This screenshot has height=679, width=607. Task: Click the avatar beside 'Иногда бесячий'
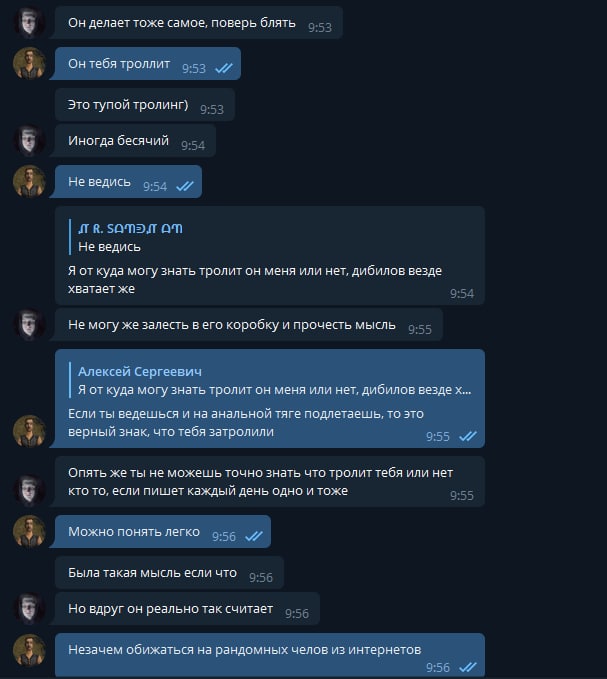coord(29,140)
